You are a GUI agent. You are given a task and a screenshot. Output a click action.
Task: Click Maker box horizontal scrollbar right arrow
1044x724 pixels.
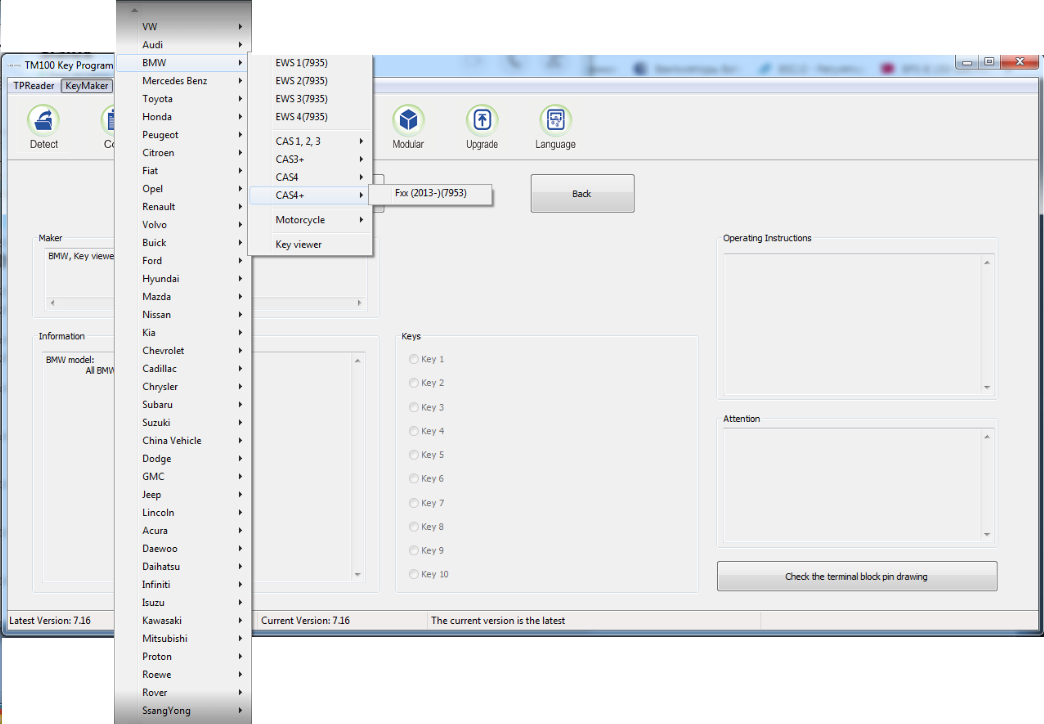[360, 302]
